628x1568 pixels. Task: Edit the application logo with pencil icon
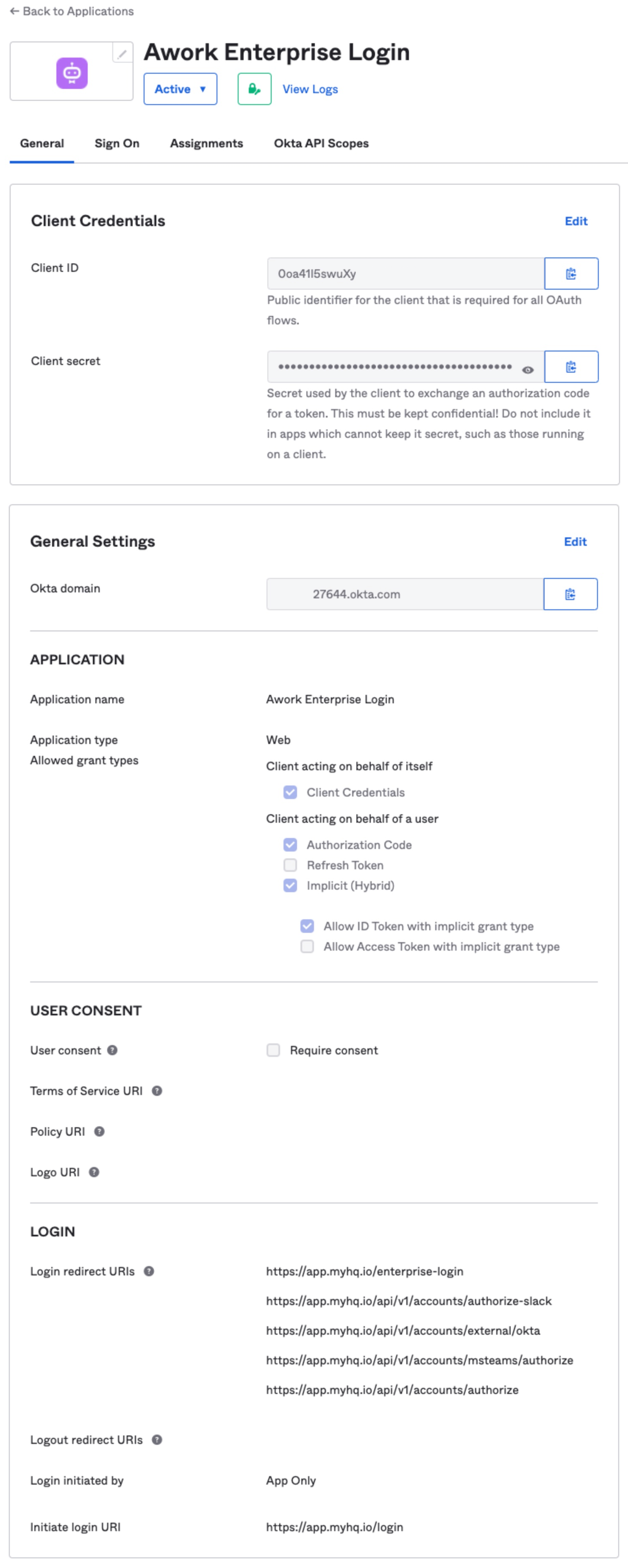[122, 53]
